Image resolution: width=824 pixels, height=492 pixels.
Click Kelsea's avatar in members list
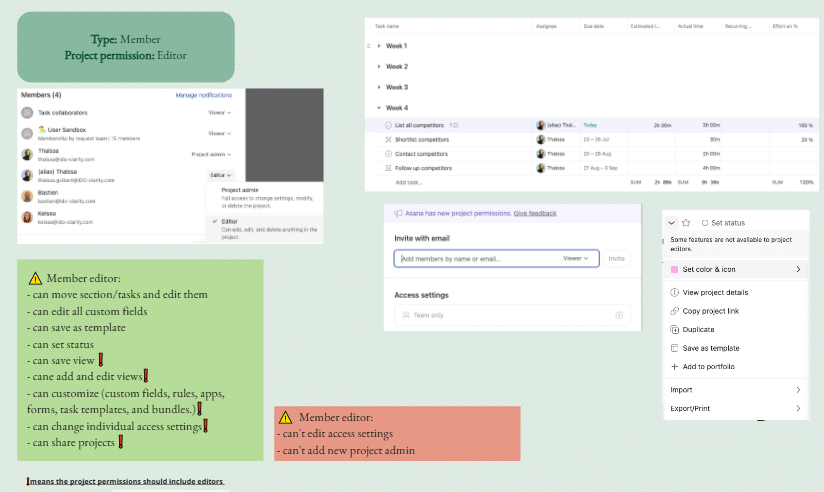point(27,217)
